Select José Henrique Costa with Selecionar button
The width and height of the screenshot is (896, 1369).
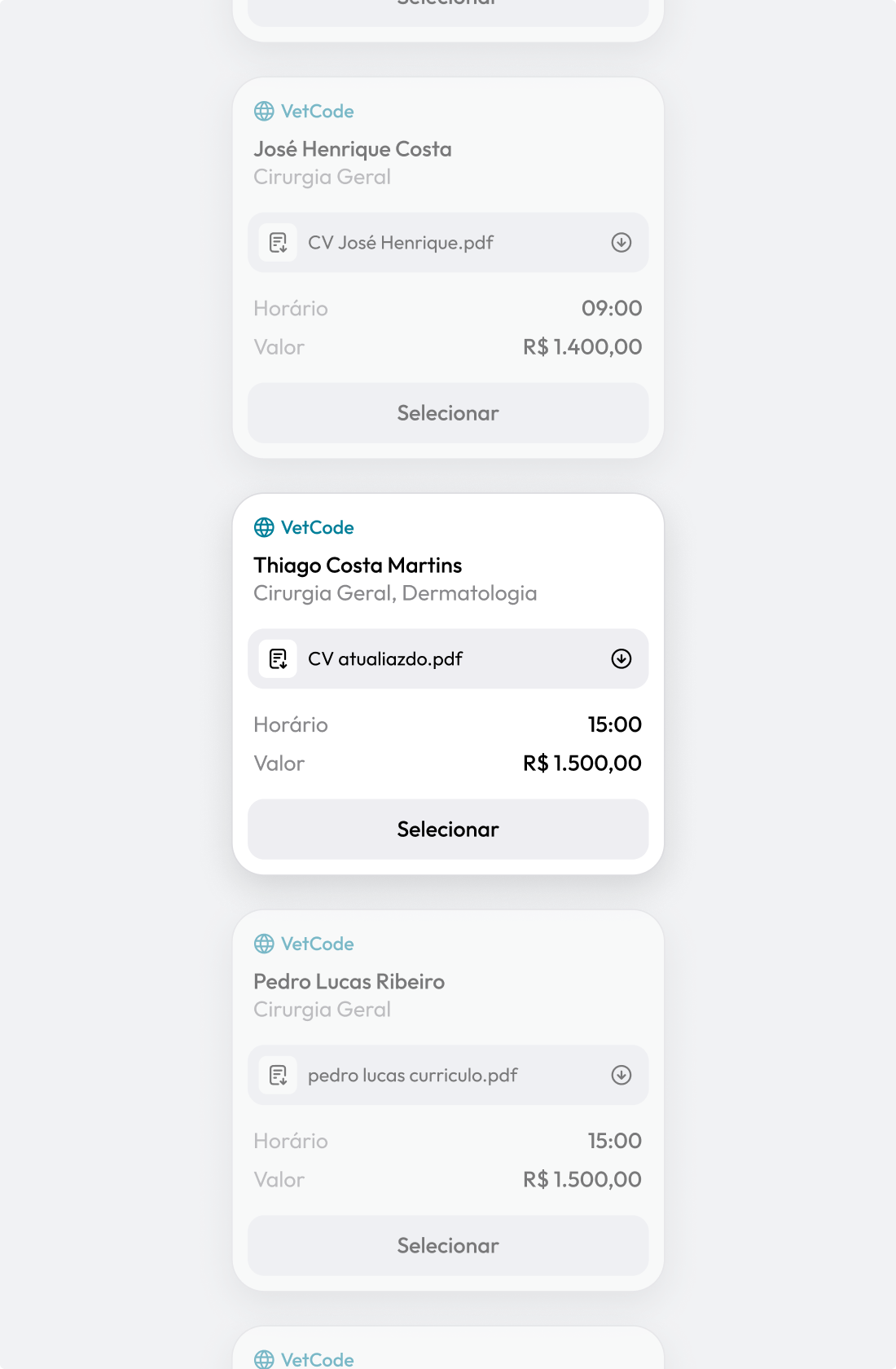[448, 414]
